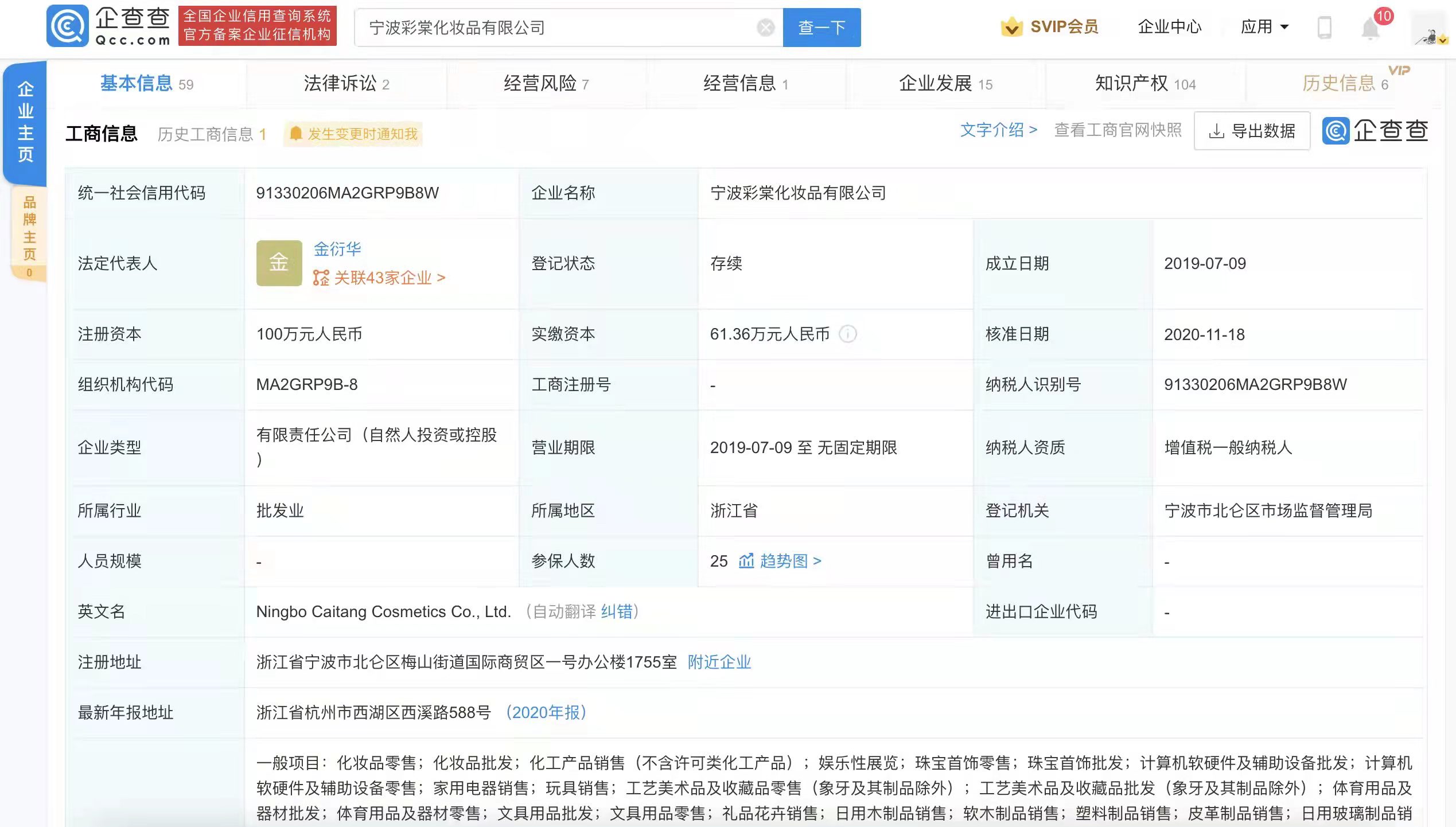Click the 61.36万元人民币 paid-in capital value
The width and height of the screenshot is (1456, 827).
(x=769, y=334)
